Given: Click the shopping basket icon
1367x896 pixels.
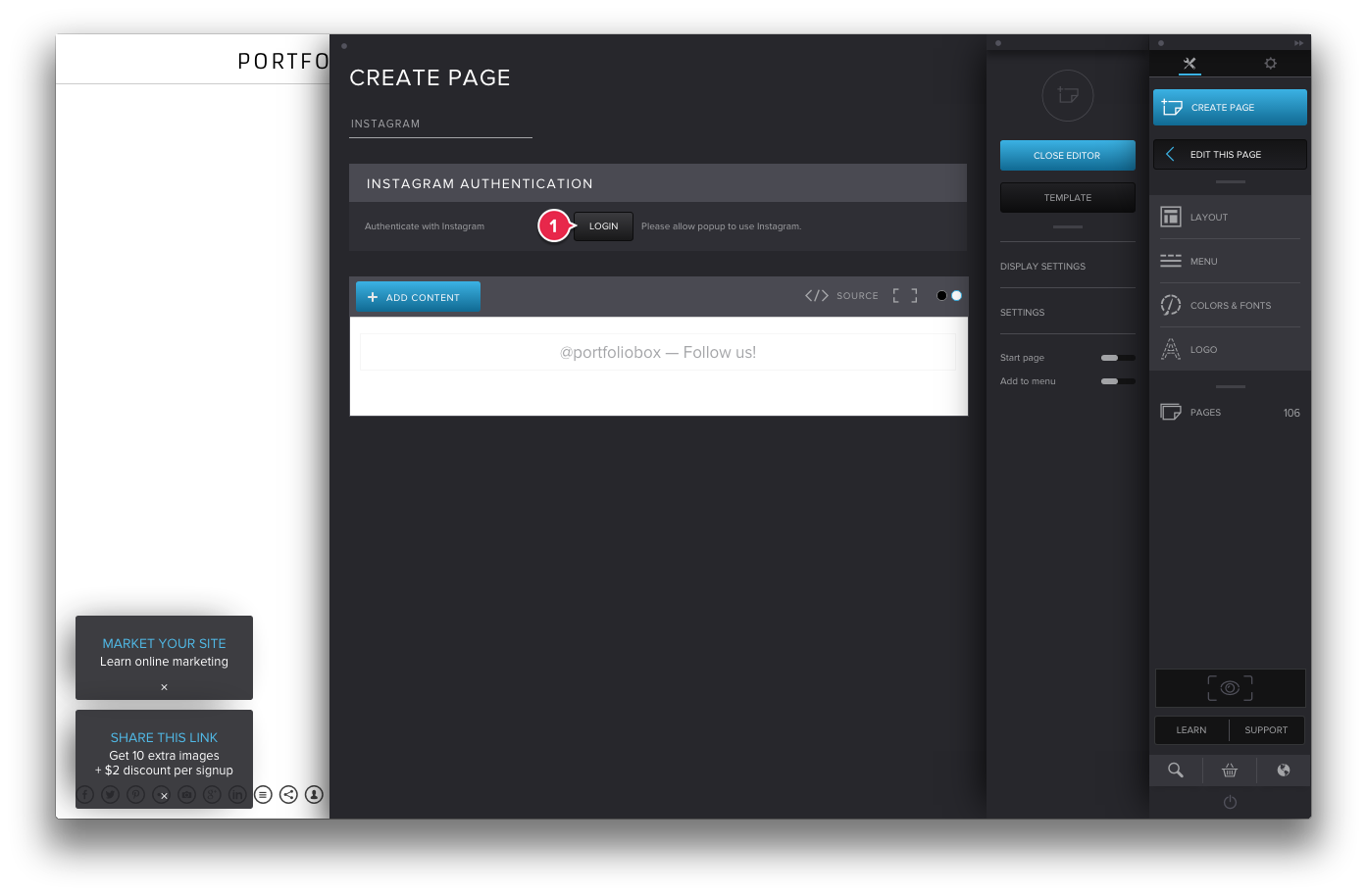Looking at the screenshot, I should click(x=1230, y=771).
